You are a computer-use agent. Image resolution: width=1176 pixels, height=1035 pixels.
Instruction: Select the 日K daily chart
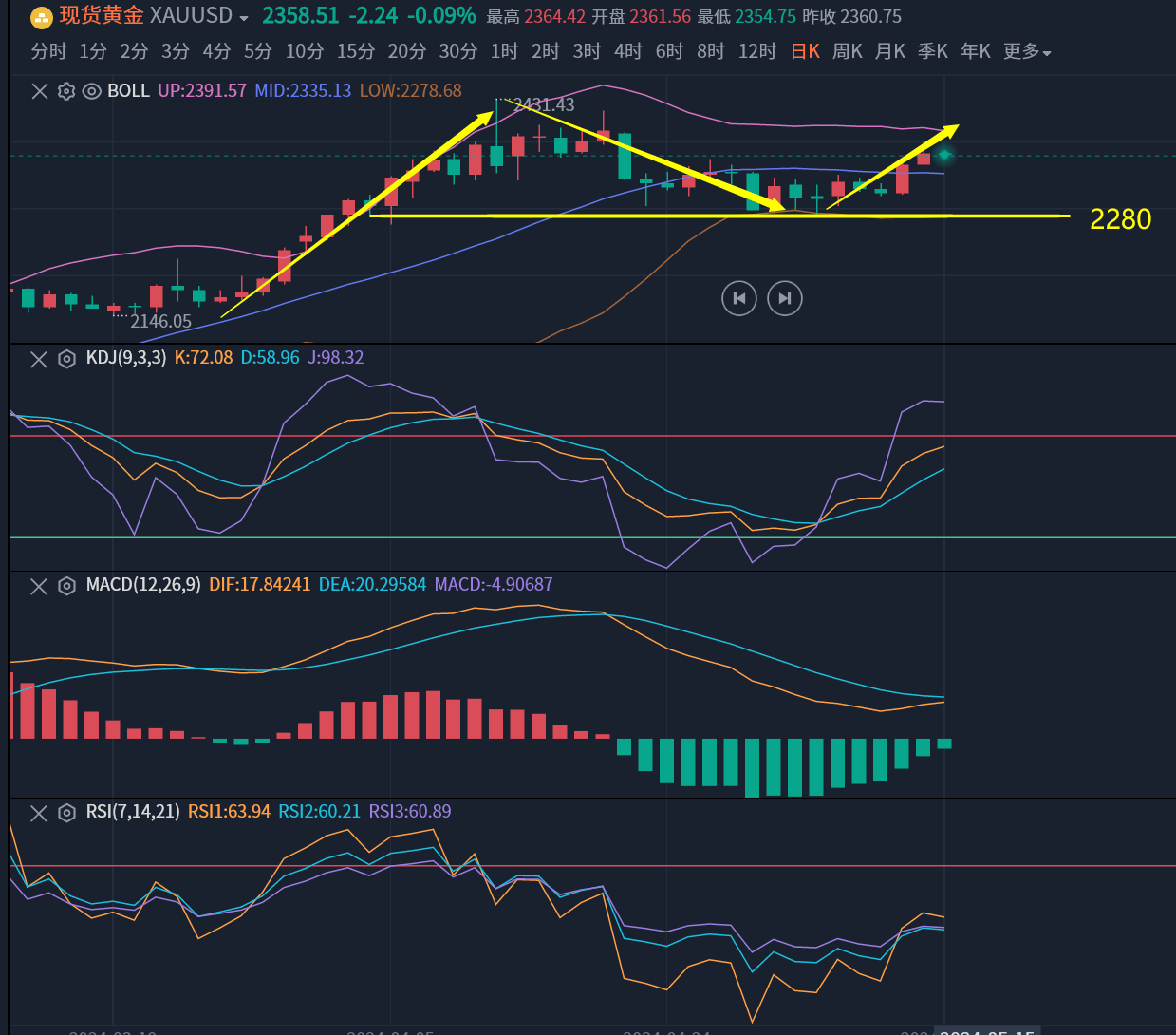point(806,51)
